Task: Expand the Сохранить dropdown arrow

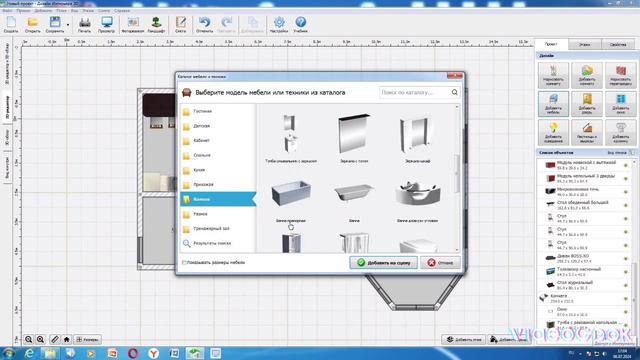Action: point(68,25)
